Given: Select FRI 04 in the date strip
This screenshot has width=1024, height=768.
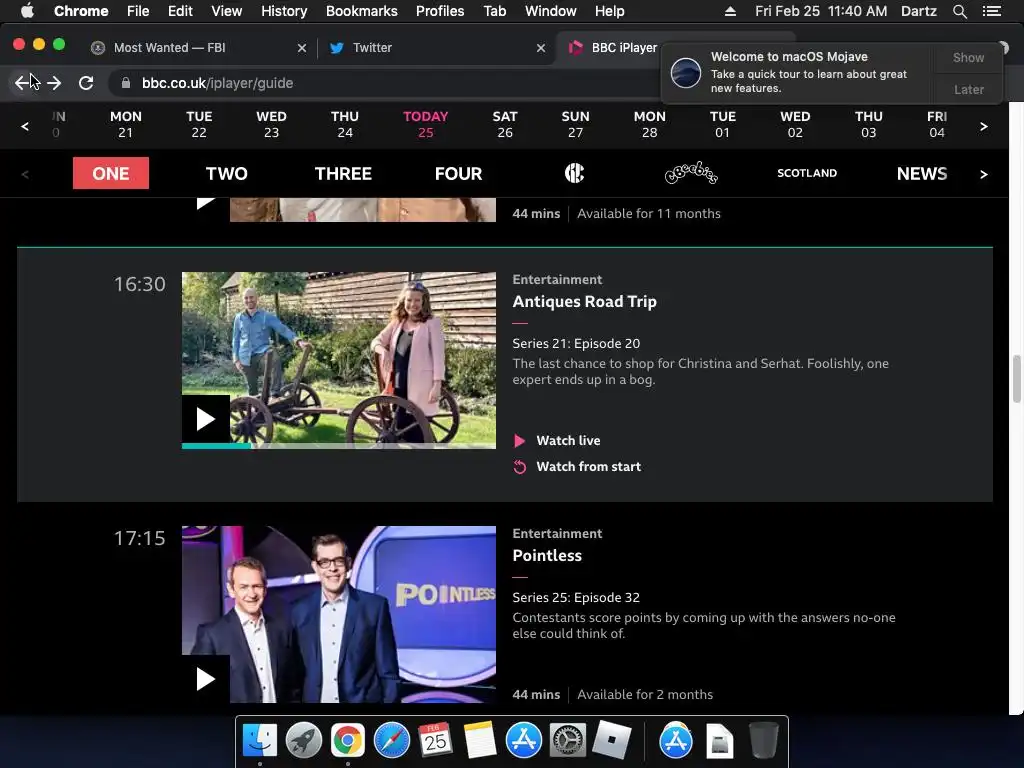Looking at the screenshot, I should tap(937, 124).
